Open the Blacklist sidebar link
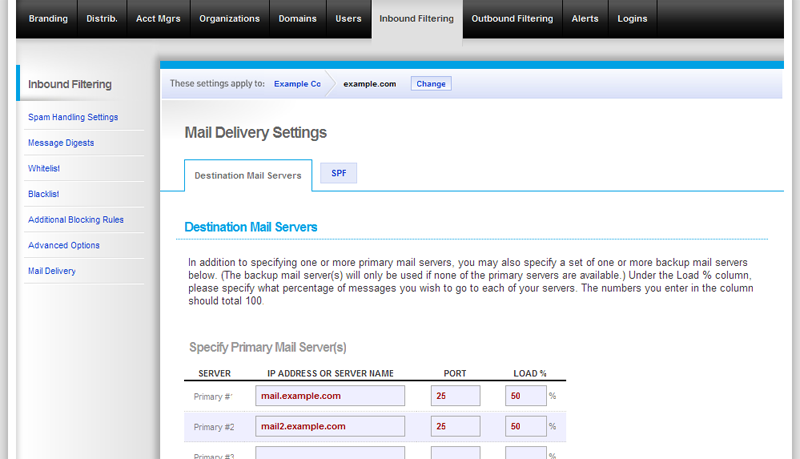 tap(43, 194)
